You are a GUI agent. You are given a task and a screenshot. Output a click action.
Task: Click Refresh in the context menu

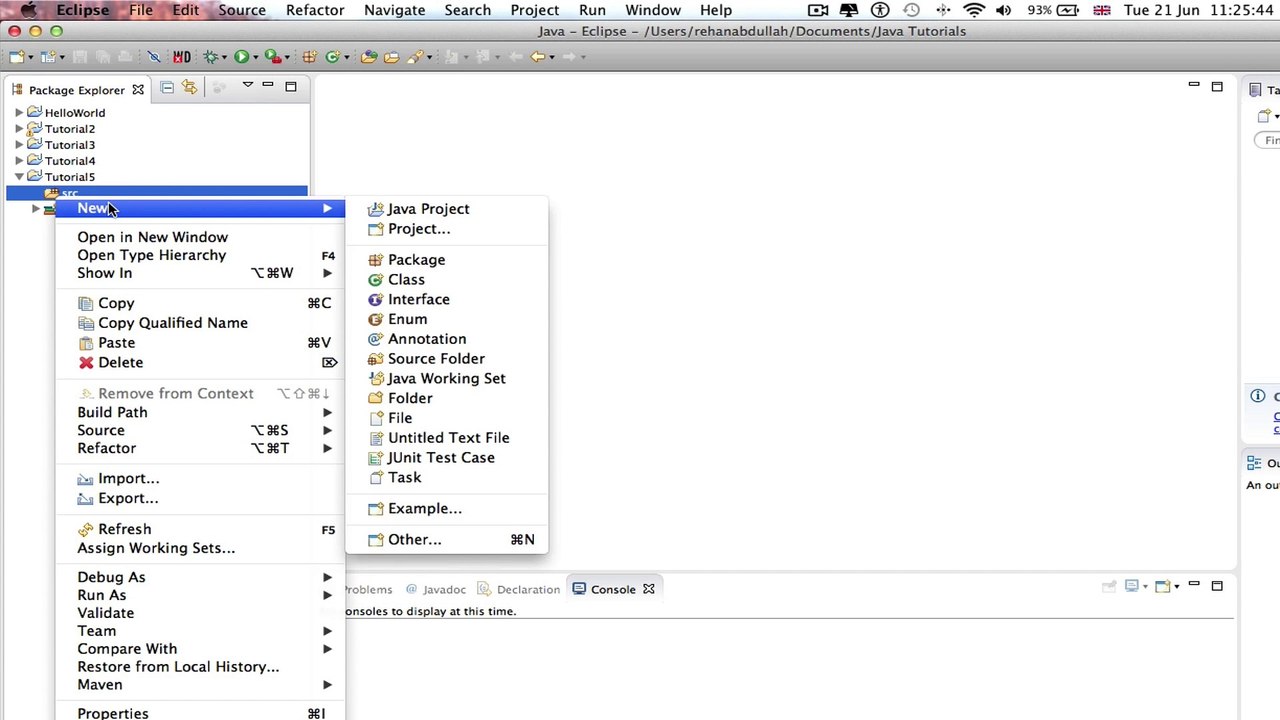[x=200, y=529]
